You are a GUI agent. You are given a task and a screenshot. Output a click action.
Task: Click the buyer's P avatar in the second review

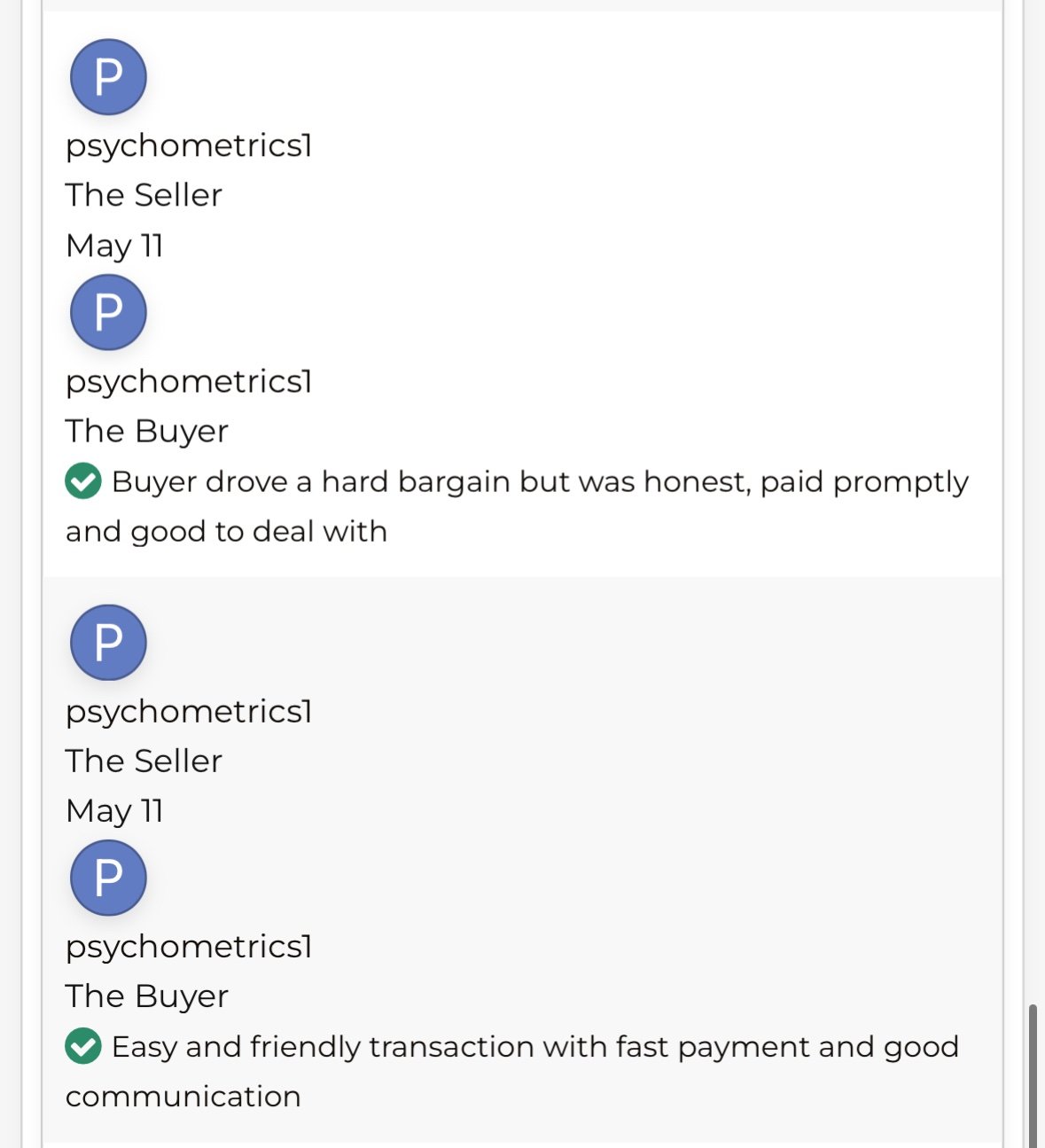pyautogui.click(x=108, y=878)
